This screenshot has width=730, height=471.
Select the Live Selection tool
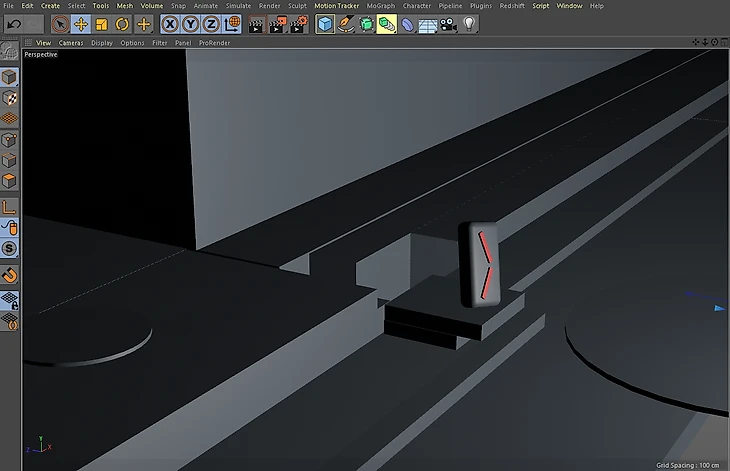point(60,23)
